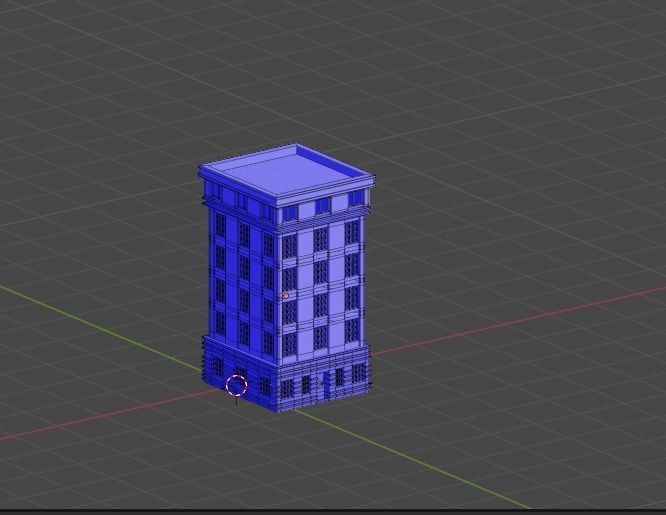Click the orange origin point on building
666x515 pixels.
coord(286,295)
